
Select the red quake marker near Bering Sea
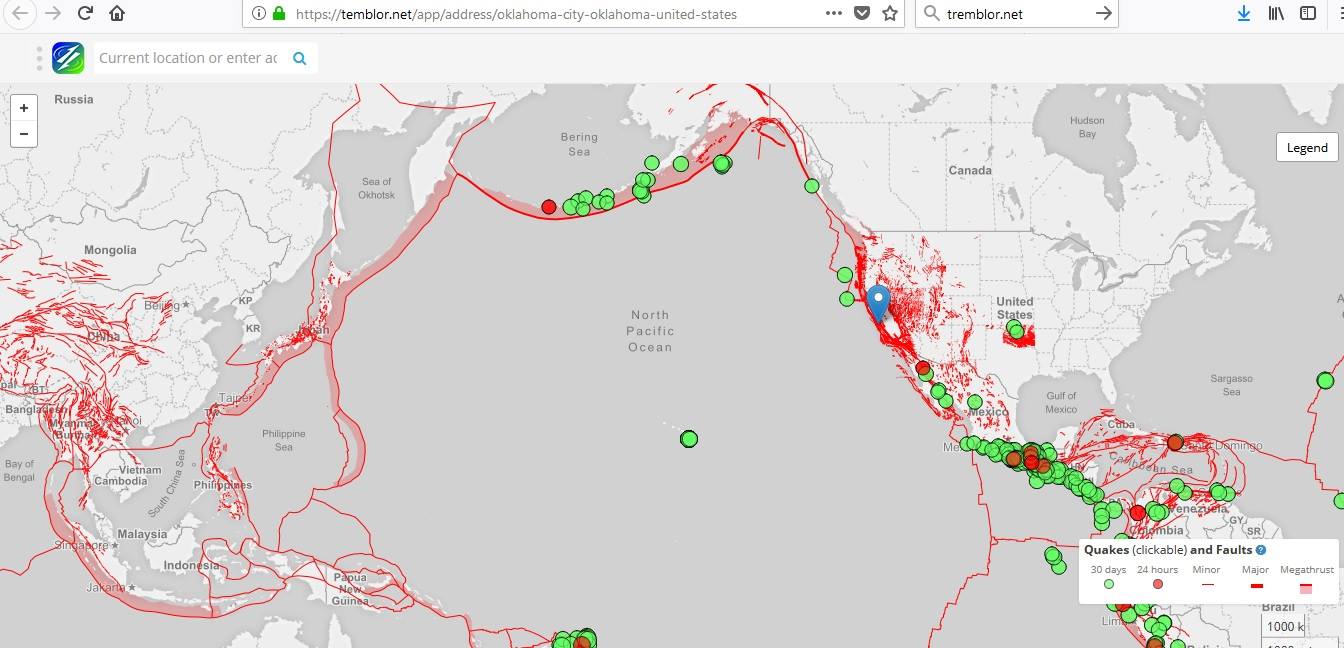(548, 207)
